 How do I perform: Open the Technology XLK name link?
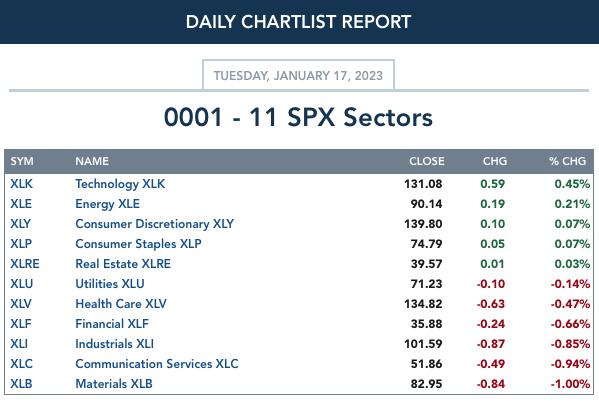click(120, 184)
